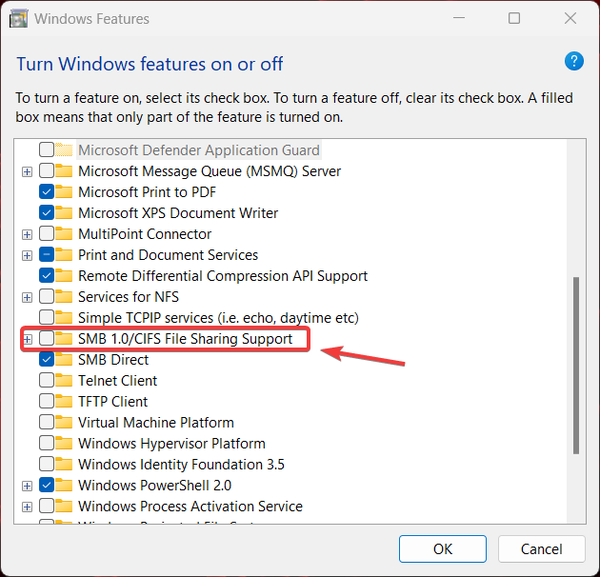Screen dimensions: 600x577
Task: Click the folder icon beside Windows Hypervisor Platform
Action: pyautogui.click(x=65, y=444)
